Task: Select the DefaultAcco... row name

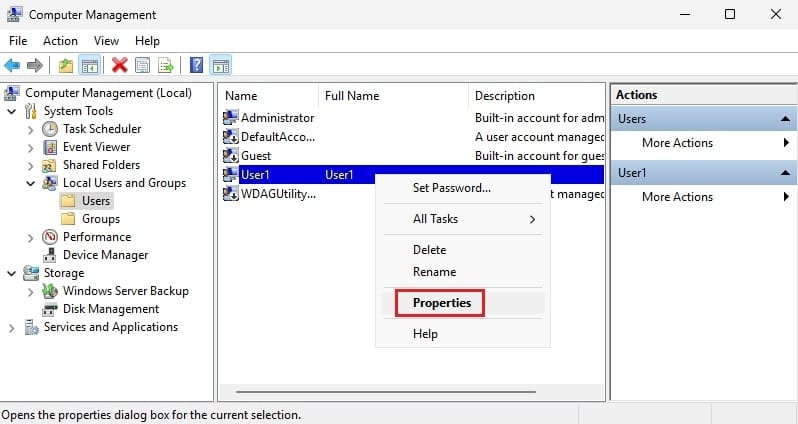Action: point(278,137)
